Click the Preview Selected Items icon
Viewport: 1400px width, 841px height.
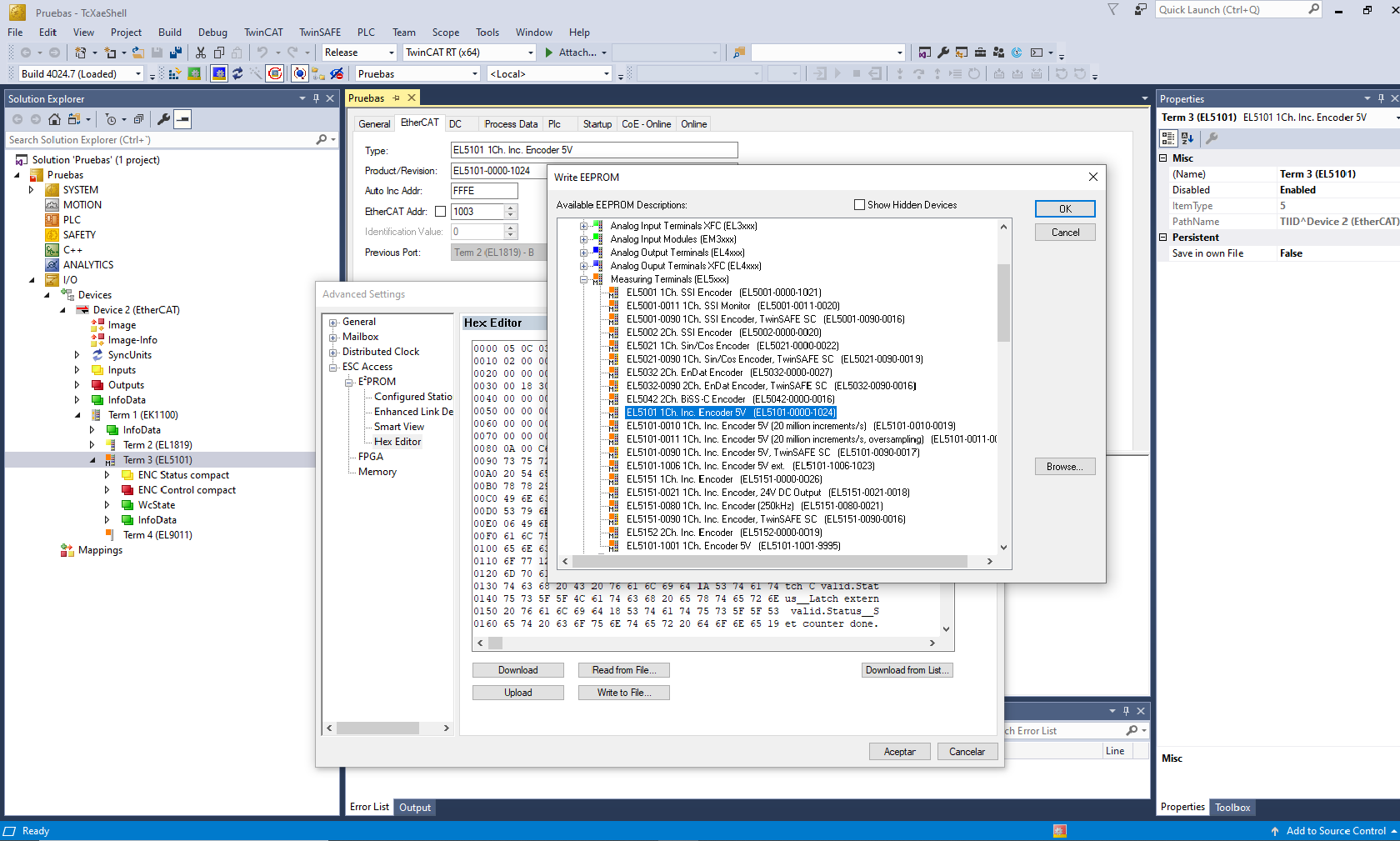(183, 119)
